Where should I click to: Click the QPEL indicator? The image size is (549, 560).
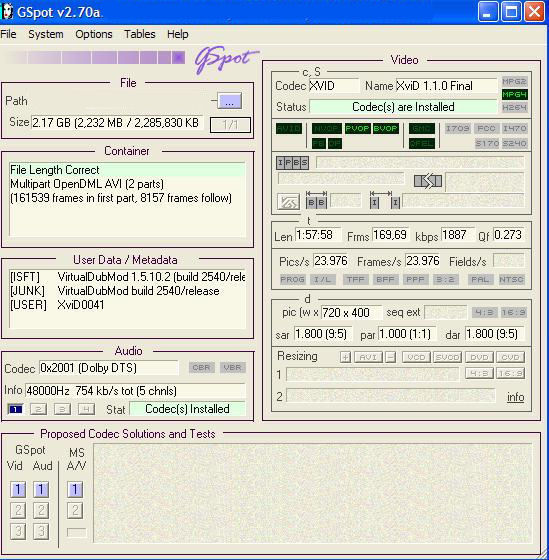pyautogui.click(x=422, y=143)
